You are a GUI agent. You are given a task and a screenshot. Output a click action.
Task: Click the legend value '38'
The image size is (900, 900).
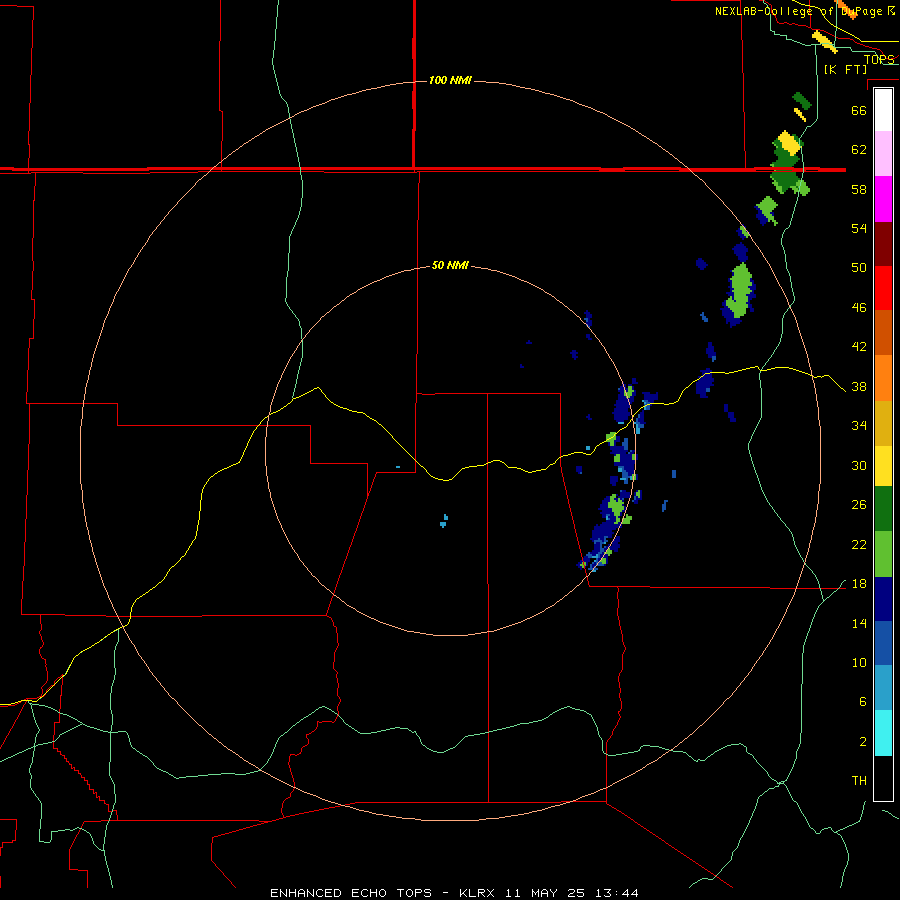(859, 387)
